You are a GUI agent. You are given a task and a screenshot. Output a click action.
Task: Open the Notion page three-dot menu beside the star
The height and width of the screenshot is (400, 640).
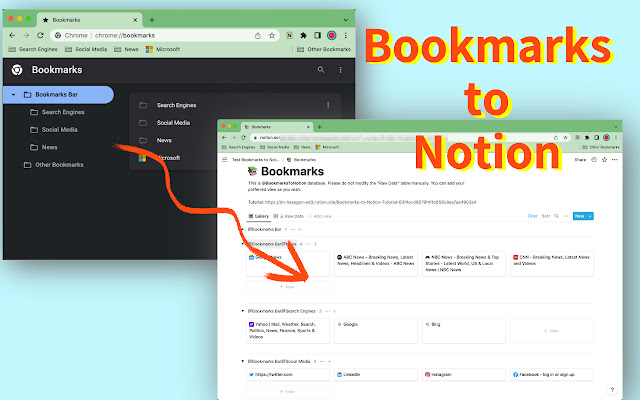(615, 160)
